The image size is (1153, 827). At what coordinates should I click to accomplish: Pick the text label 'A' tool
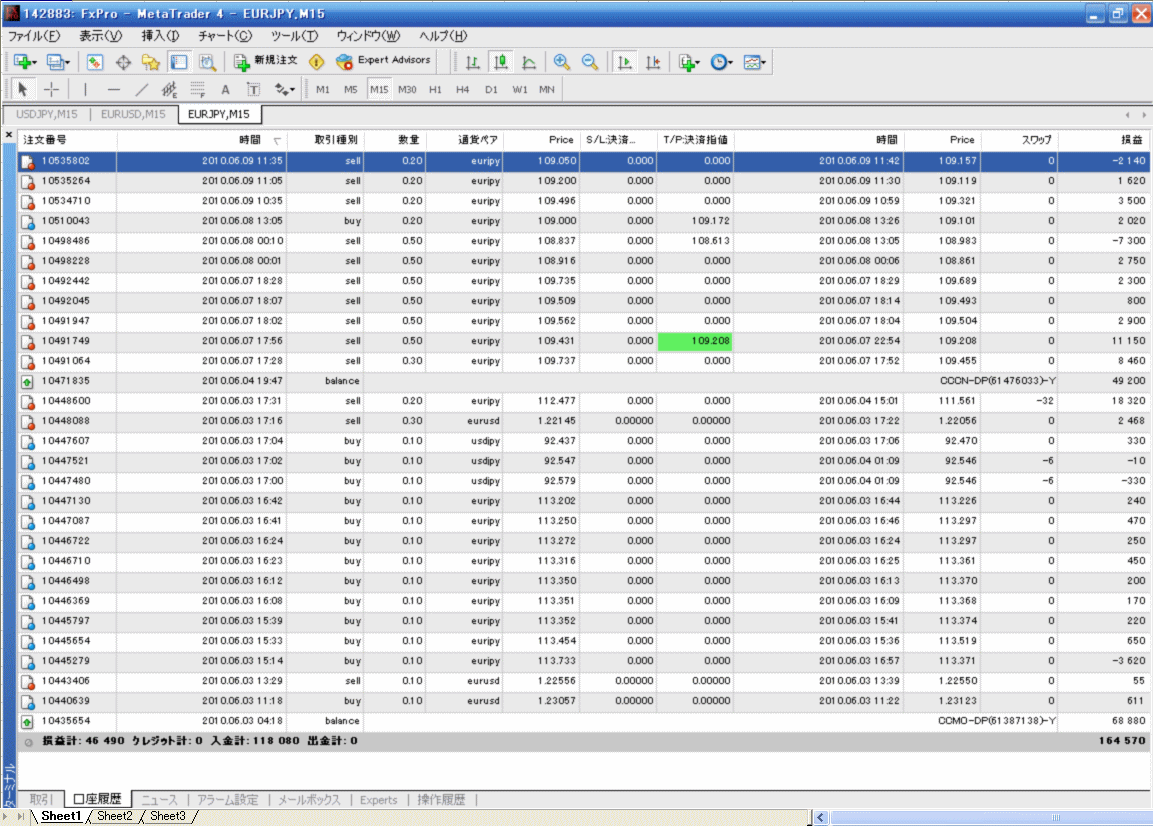225,89
